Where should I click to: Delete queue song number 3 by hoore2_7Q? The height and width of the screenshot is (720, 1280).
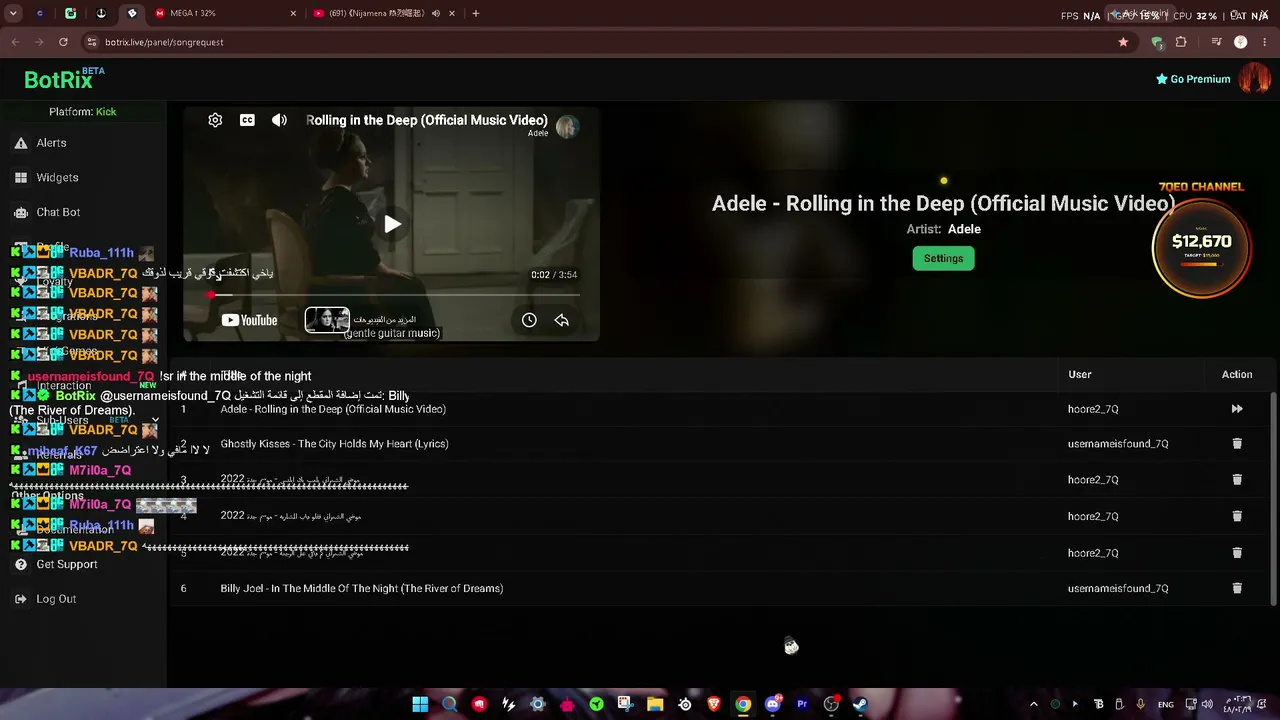click(x=1237, y=480)
